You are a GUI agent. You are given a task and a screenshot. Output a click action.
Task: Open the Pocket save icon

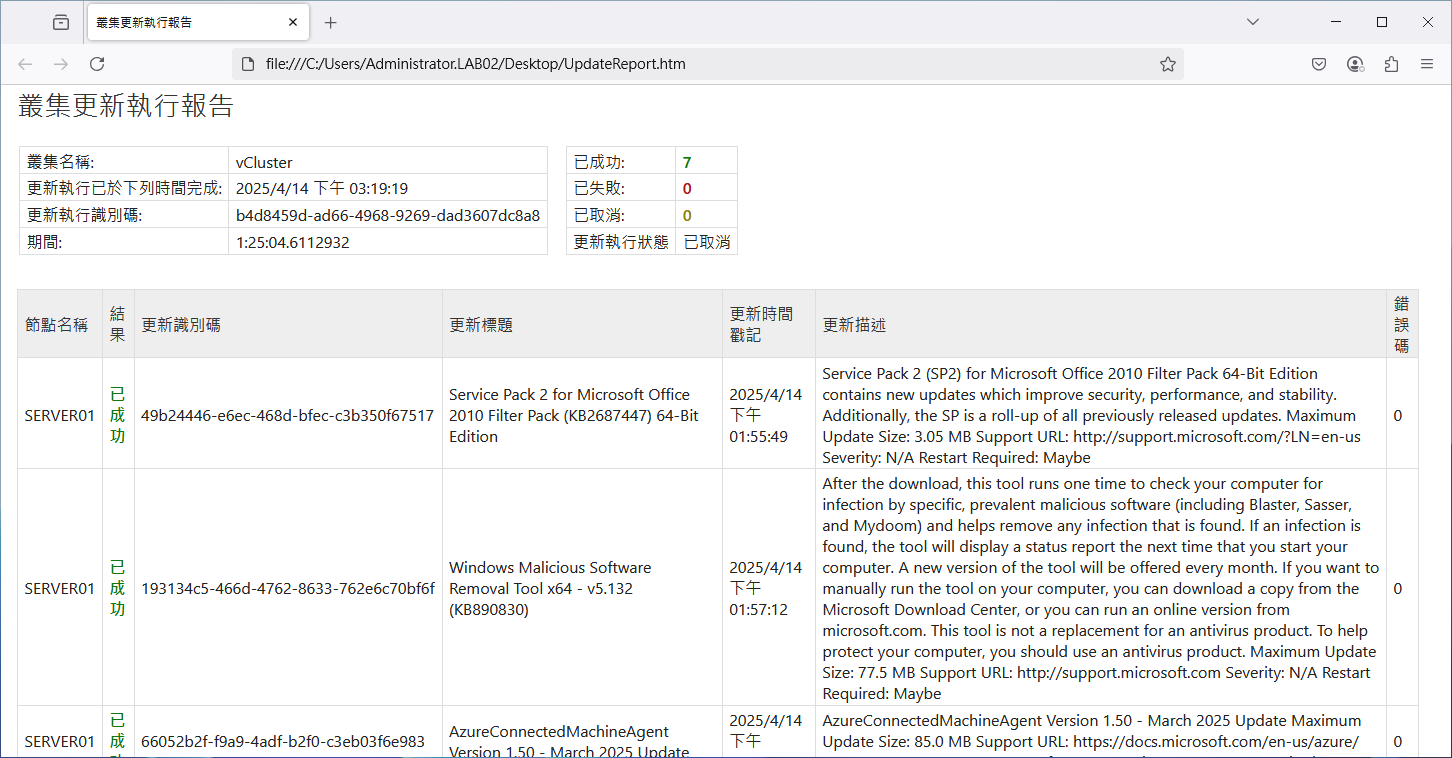(1319, 64)
